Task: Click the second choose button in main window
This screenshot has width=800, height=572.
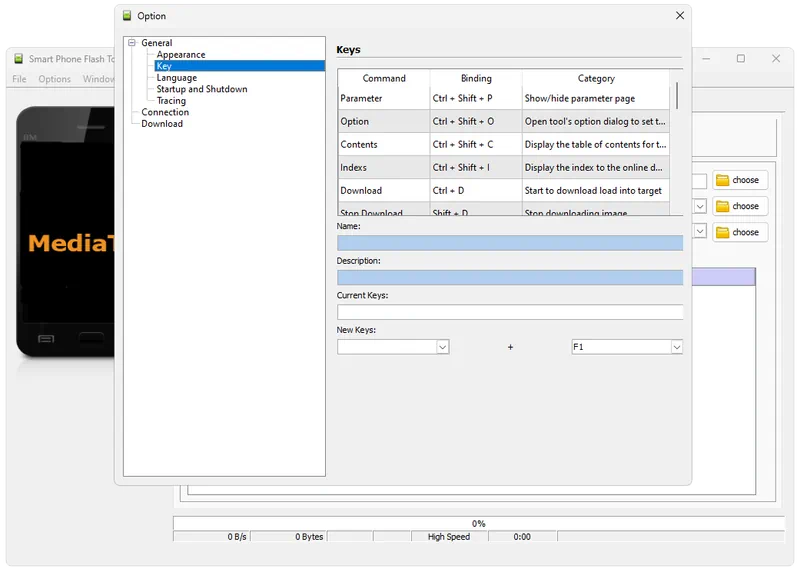Action: point(740,206)
